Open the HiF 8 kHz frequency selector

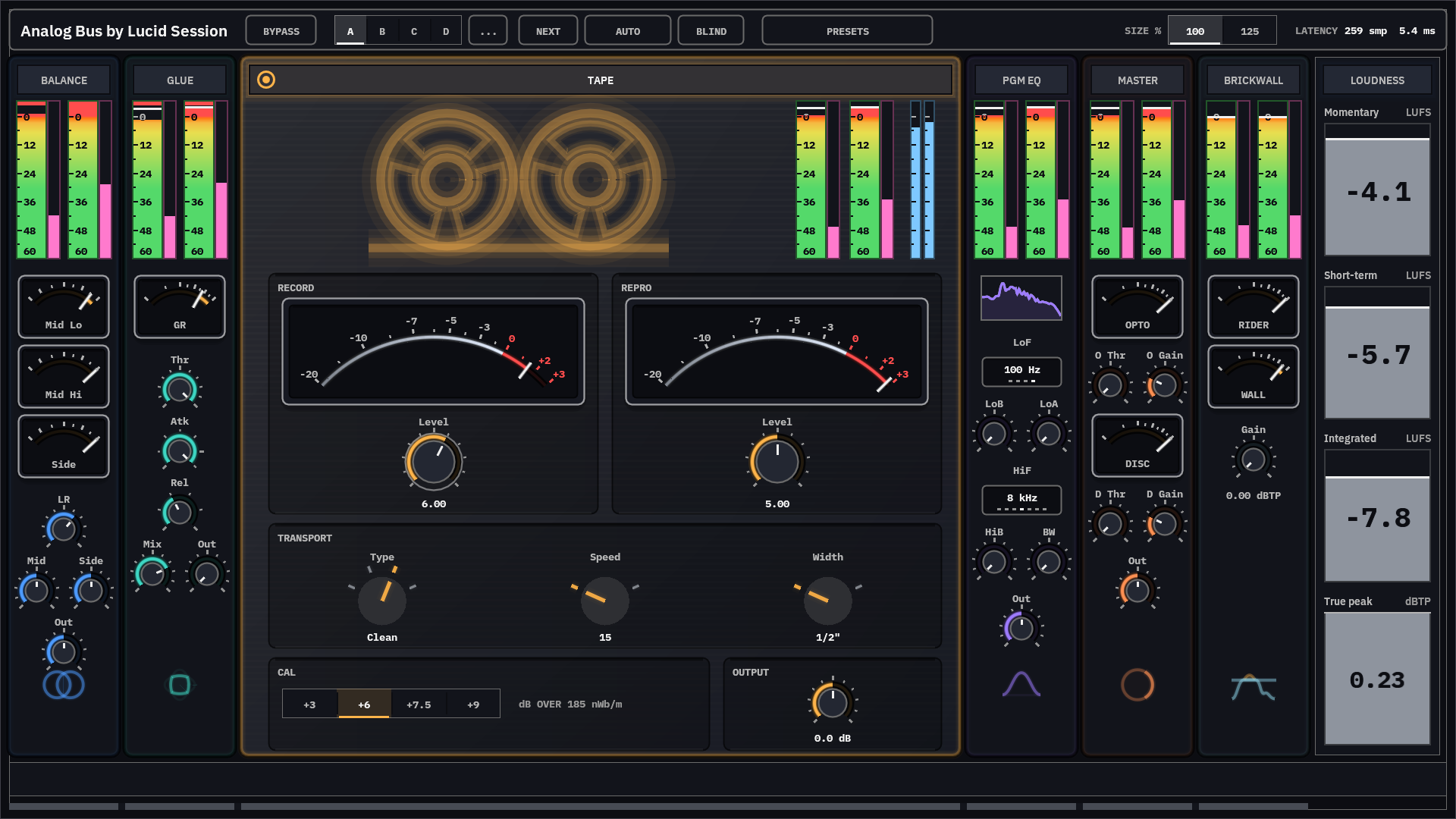point(1021,500)
